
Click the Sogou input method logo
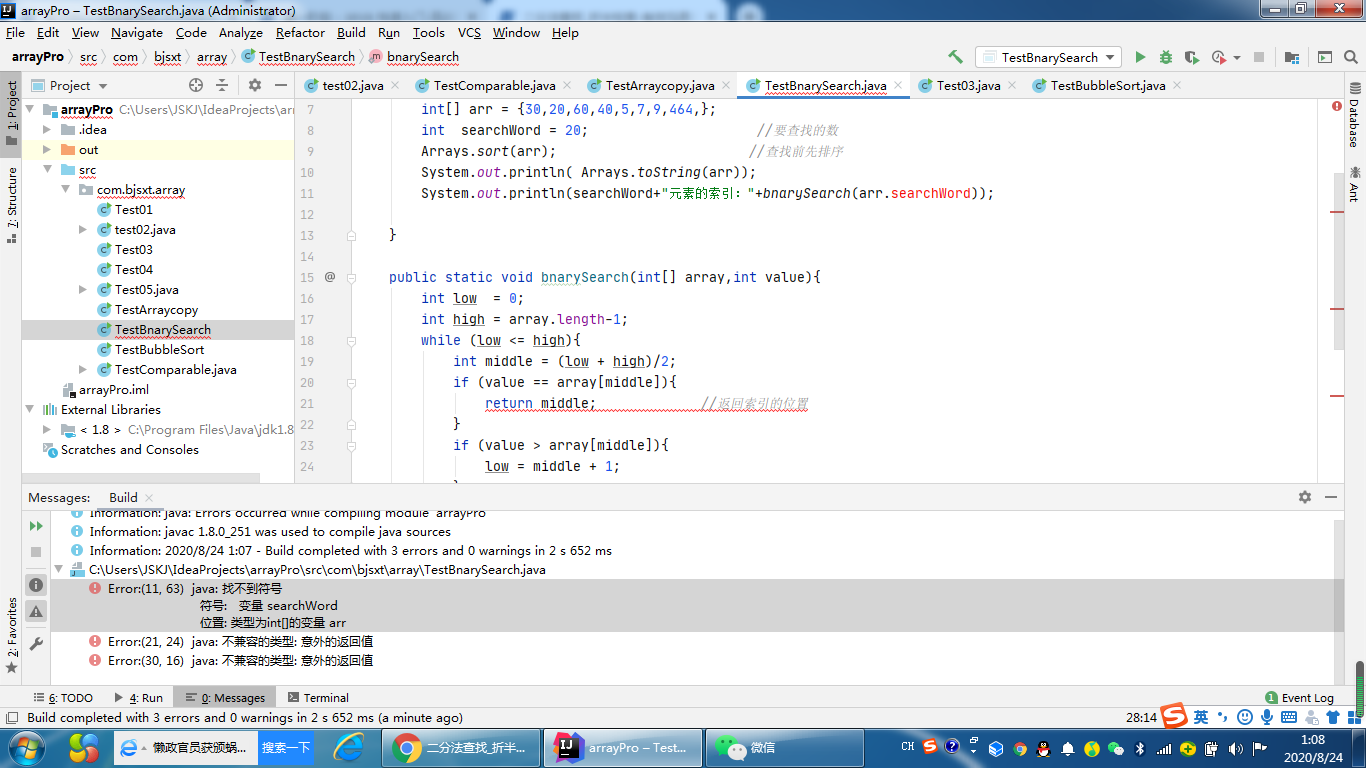[1175, 716]
